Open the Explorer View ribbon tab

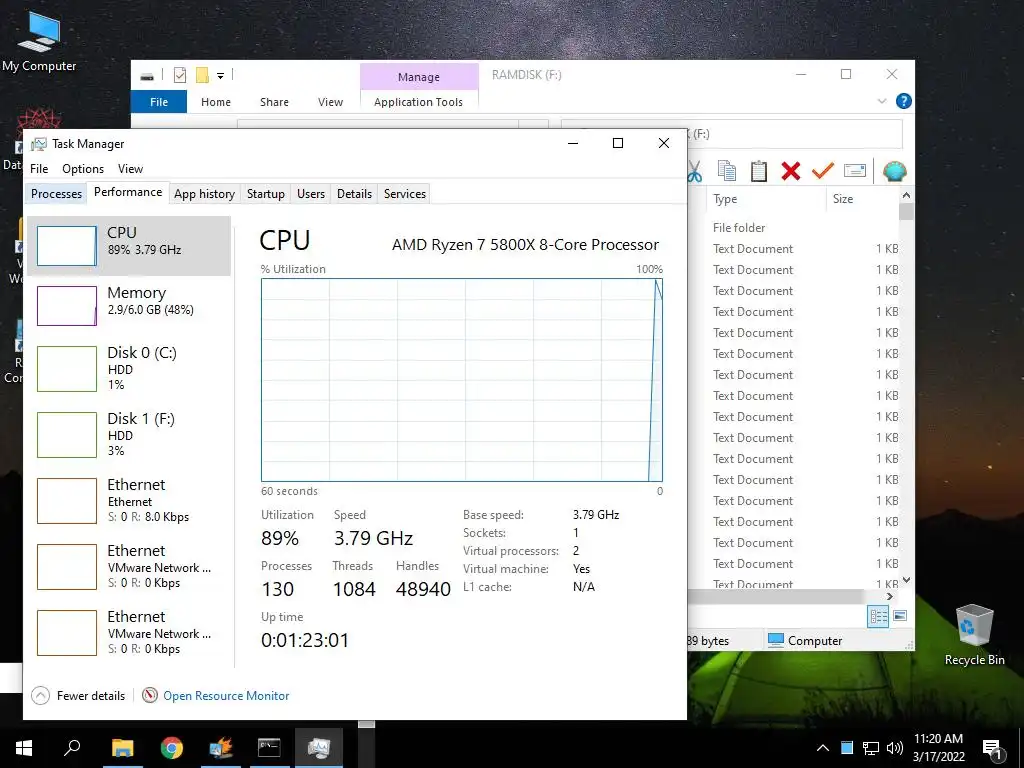point(330,102)
